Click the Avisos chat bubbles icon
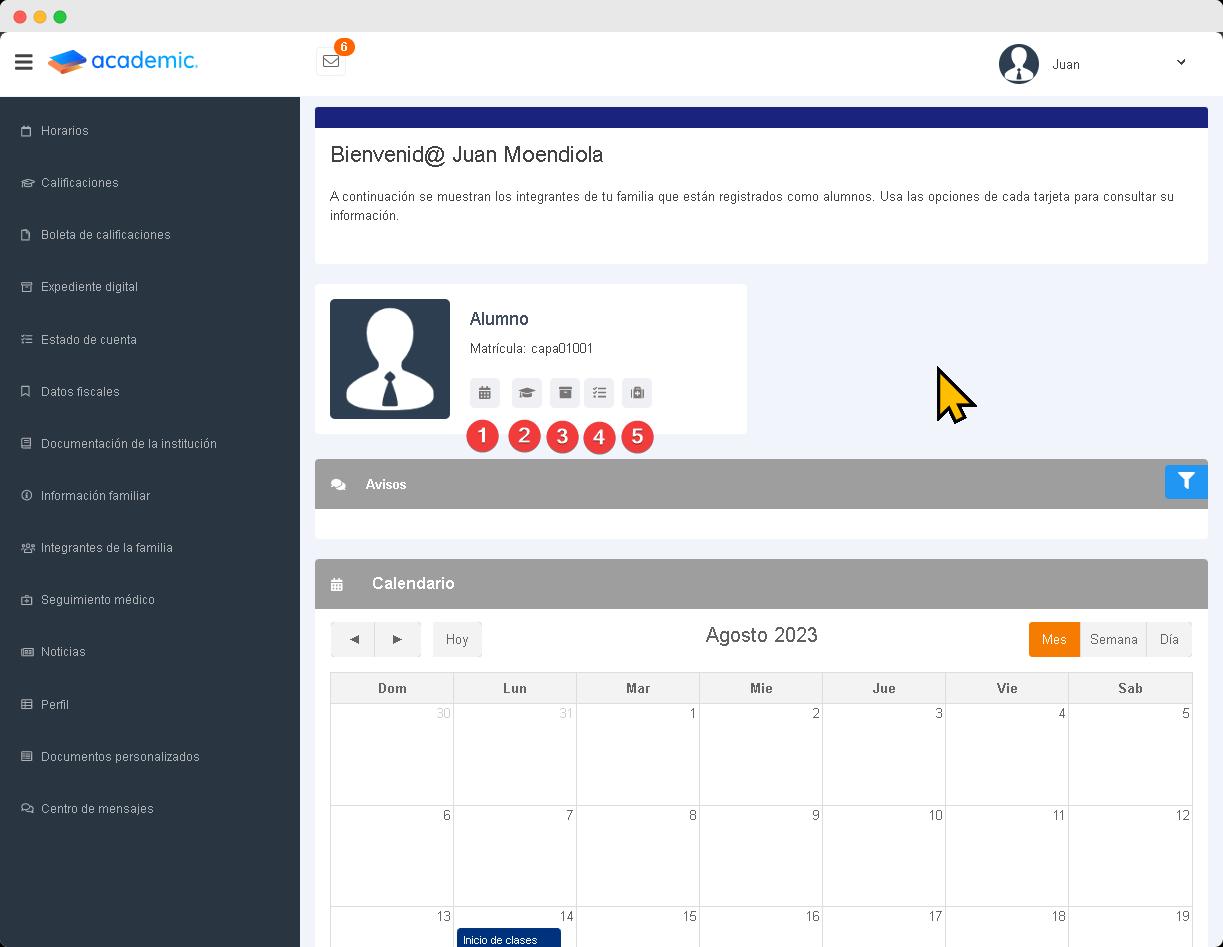Image resolution: width=1223 pixels, height=947 pixels. coord(339,485)
